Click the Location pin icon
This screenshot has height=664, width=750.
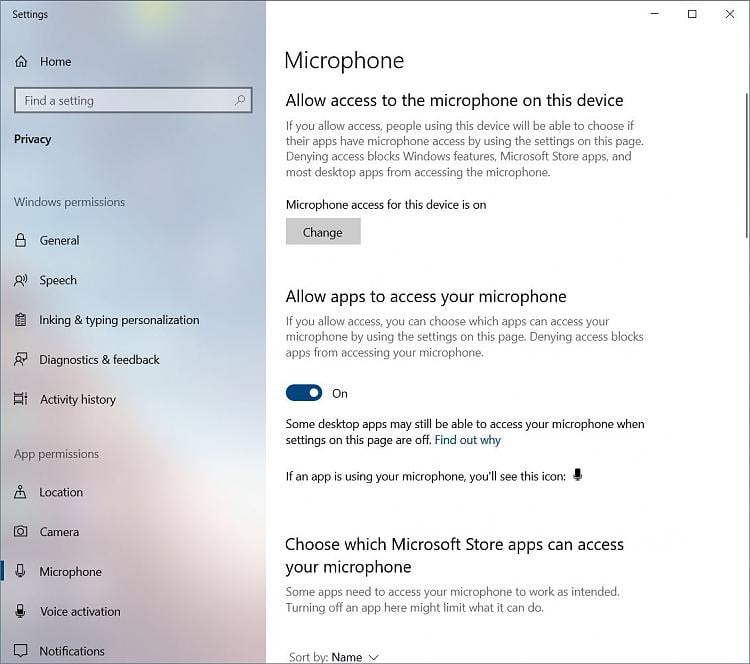tap(20, 492)
